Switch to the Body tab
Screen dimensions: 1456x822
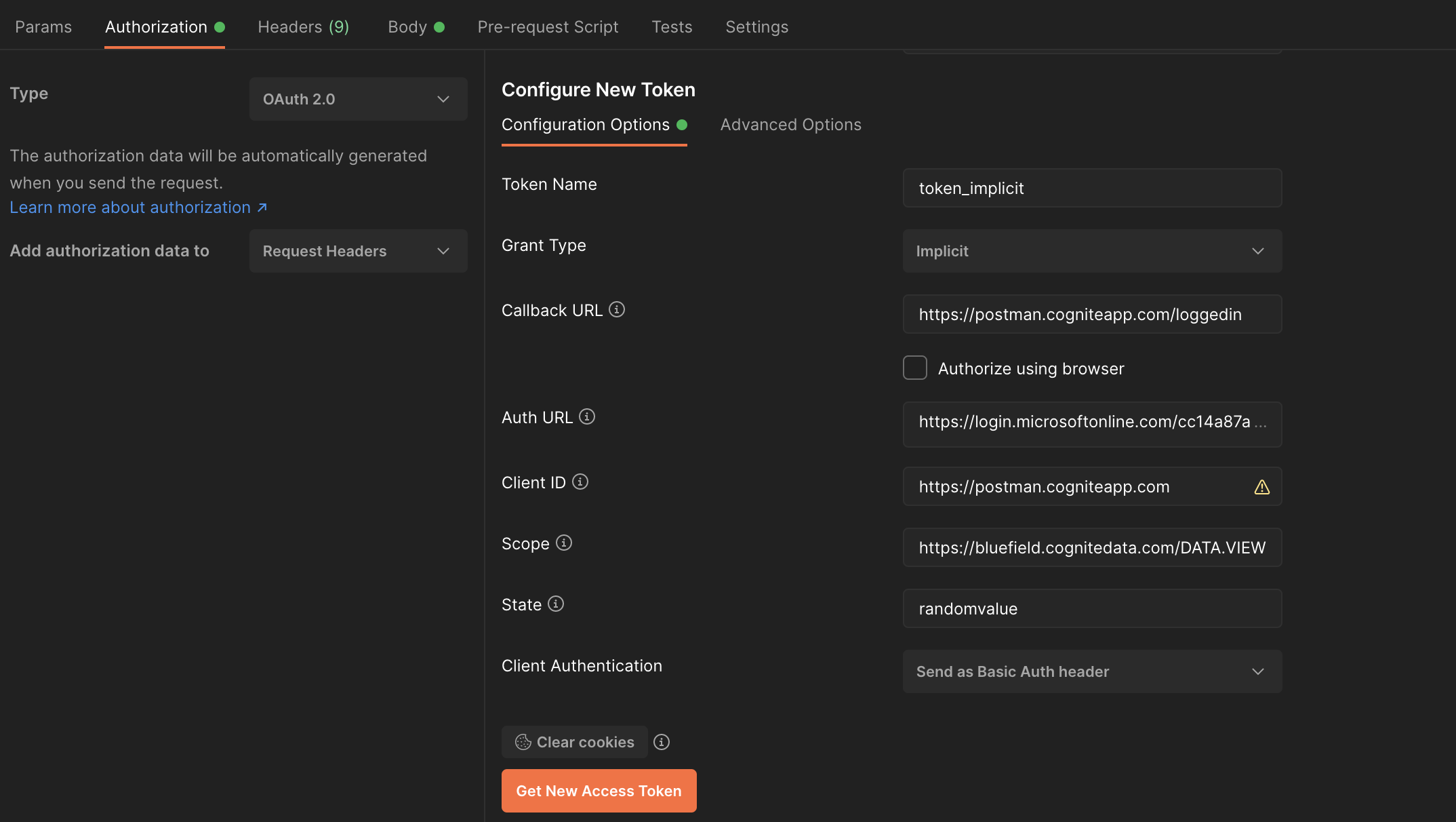[x=416, y=27]
